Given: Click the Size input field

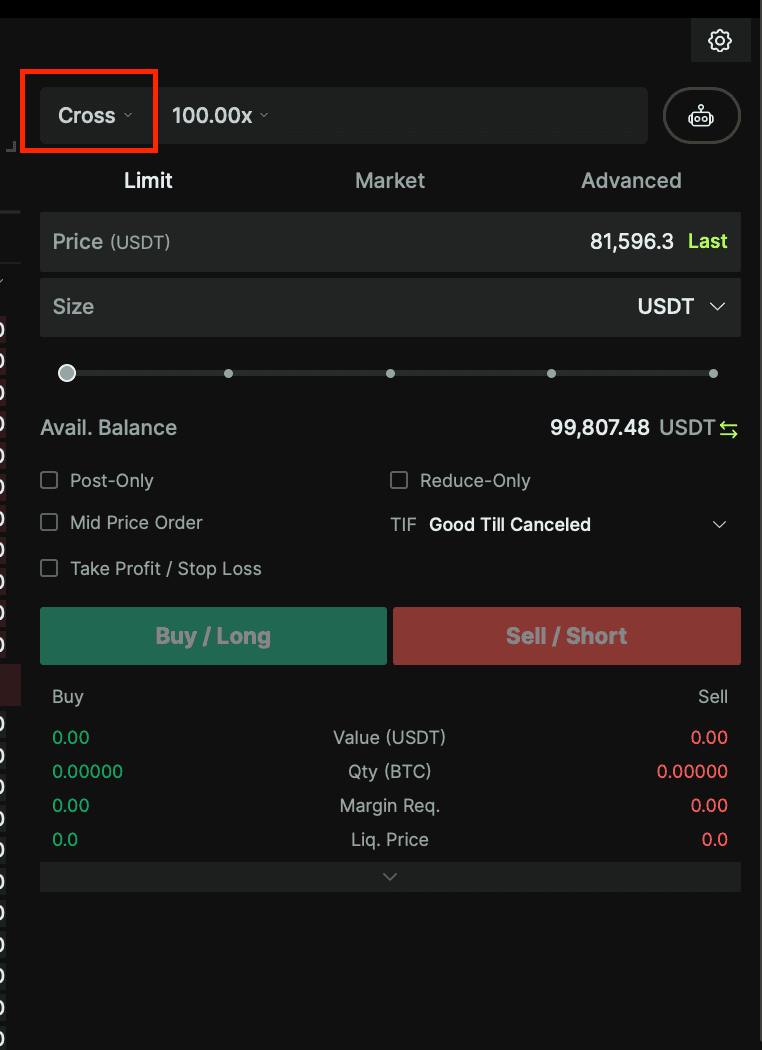Looking at the screenshot, I should pos(390,307).
